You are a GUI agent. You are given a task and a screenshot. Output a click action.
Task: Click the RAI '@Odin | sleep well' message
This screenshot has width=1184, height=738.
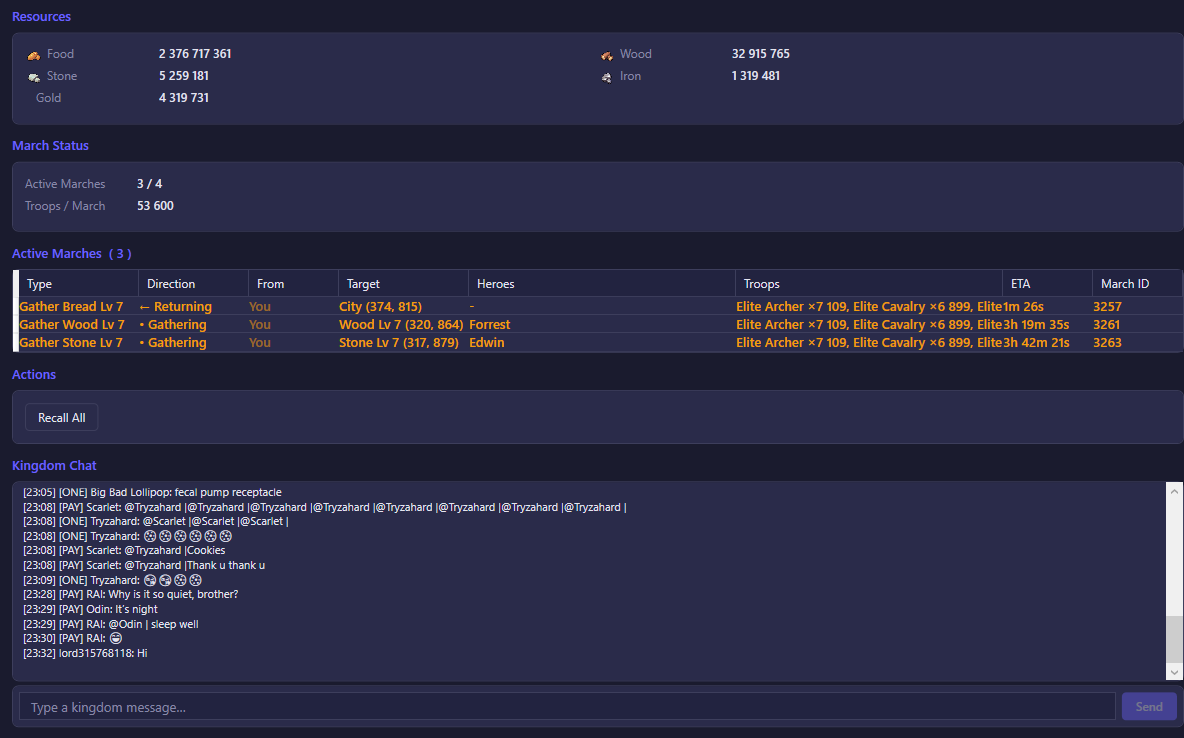coord(111,625)
